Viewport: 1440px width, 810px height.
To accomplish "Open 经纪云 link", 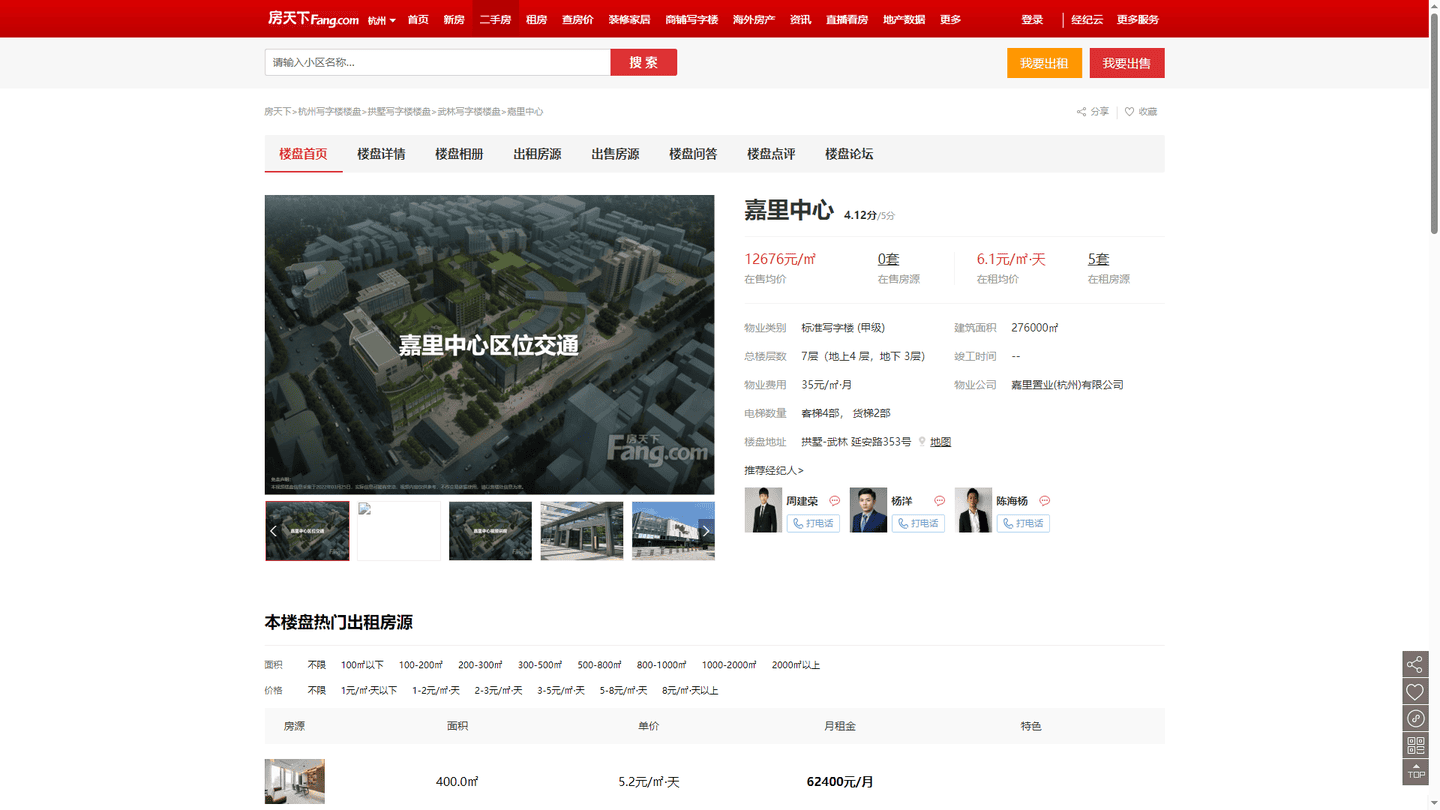I will click(x=1087, y=20).
